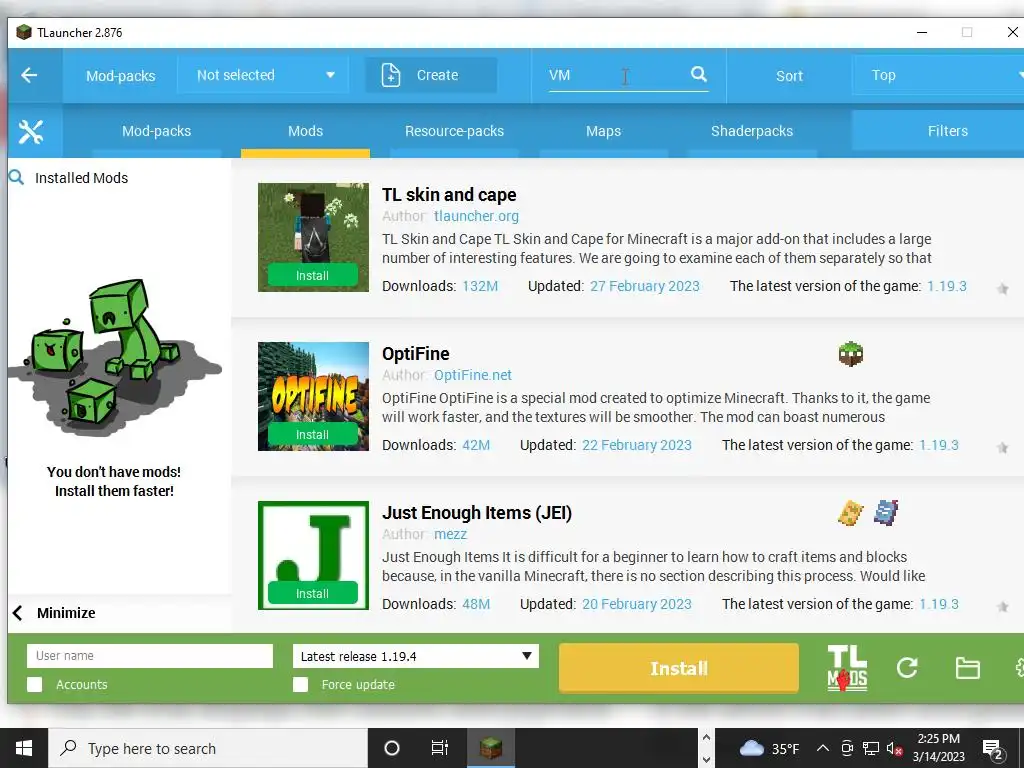
Task: Click the blue book icon beside JEI
Action: [886, 513]
